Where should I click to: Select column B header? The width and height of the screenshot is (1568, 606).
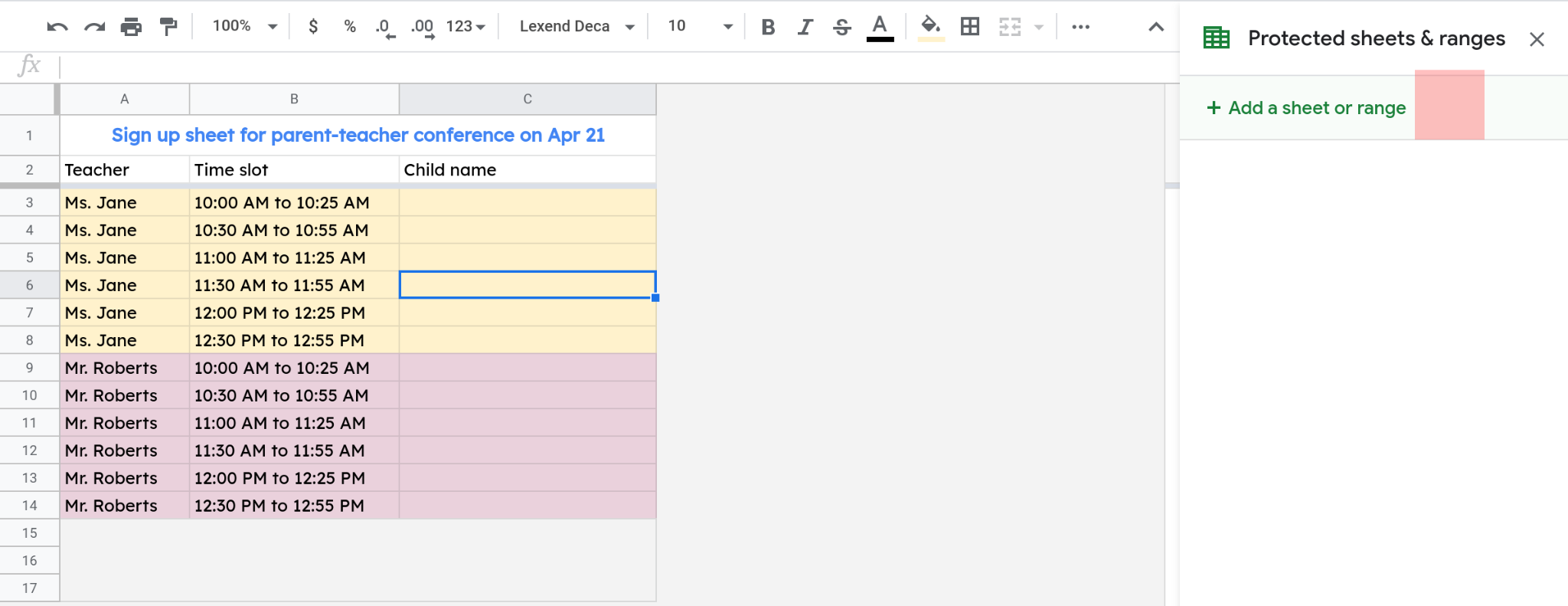point(294,99)
